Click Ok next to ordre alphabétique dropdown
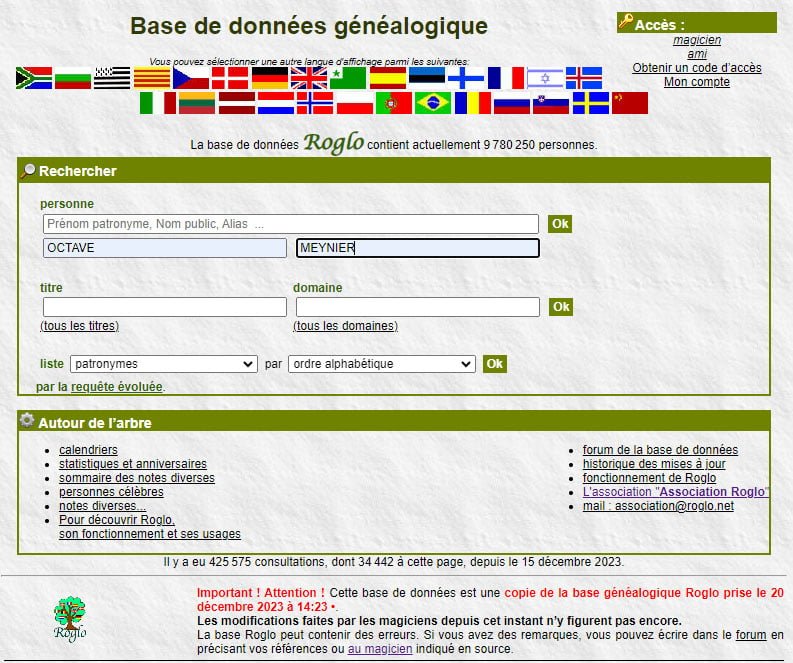This screenshot has width=793, height=663. click(x=495, y=364)
